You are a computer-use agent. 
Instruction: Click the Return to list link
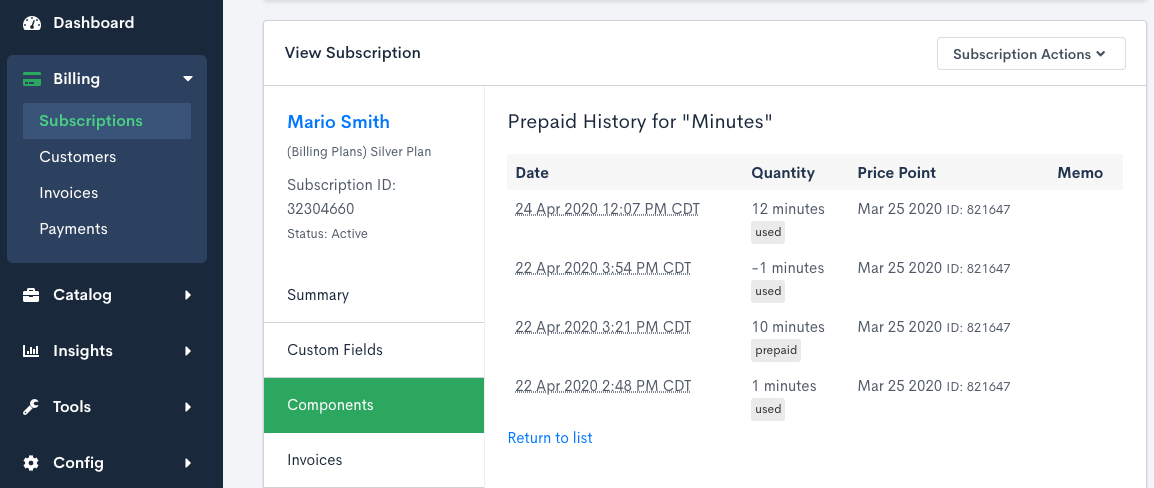pos(550,438)
